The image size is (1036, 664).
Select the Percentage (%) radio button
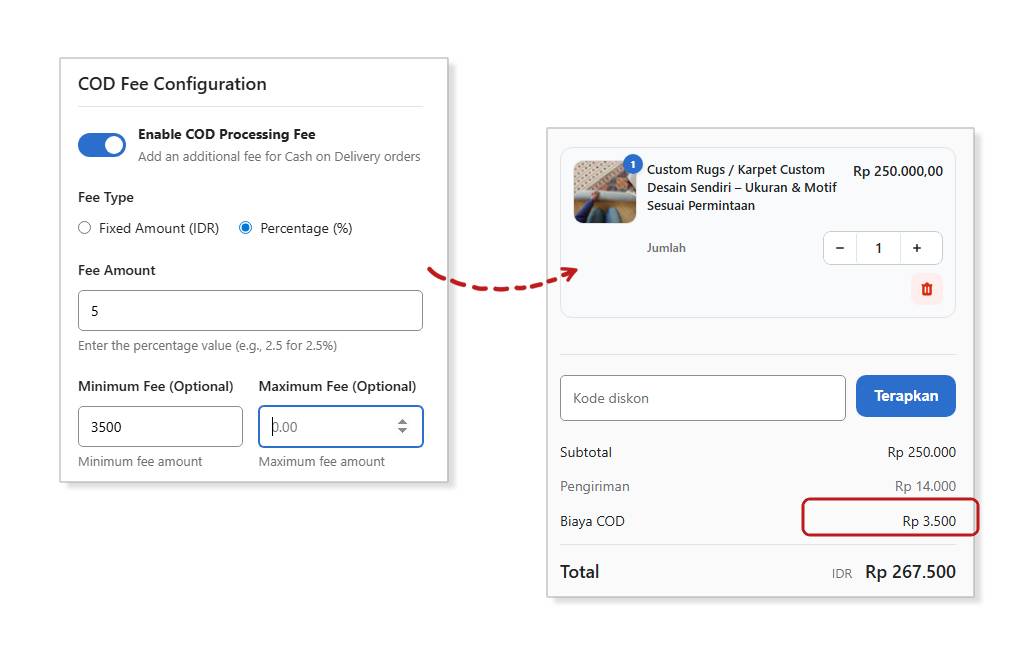click(245, 228)
